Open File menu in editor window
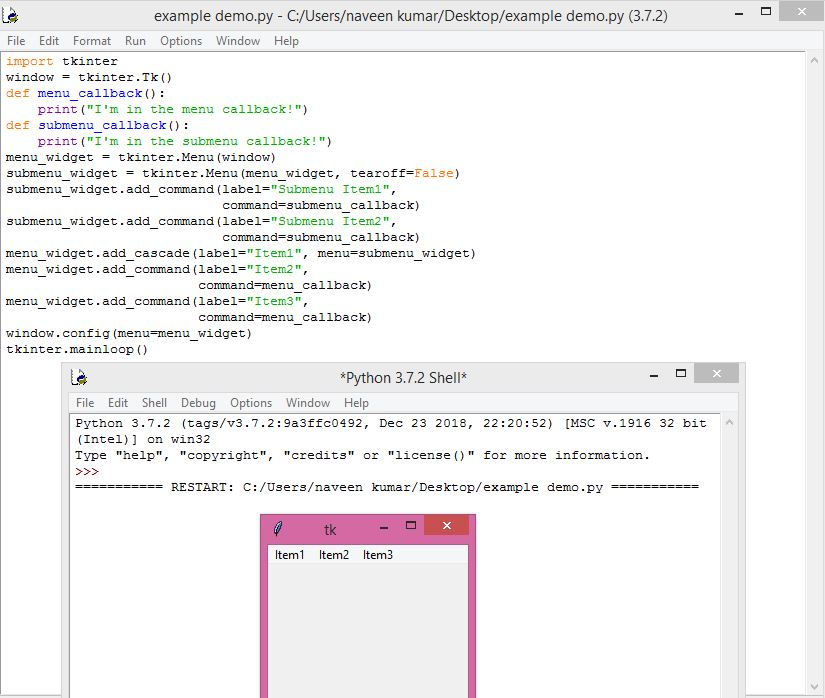The height and width of the screenshot is (698, 825). [16, 41]
